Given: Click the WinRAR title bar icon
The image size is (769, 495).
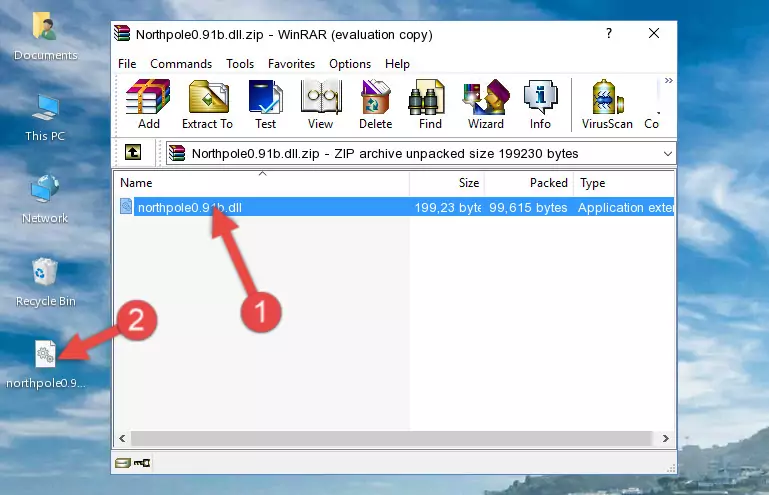Looking at the screenshot, I should [x=122, y=34].
